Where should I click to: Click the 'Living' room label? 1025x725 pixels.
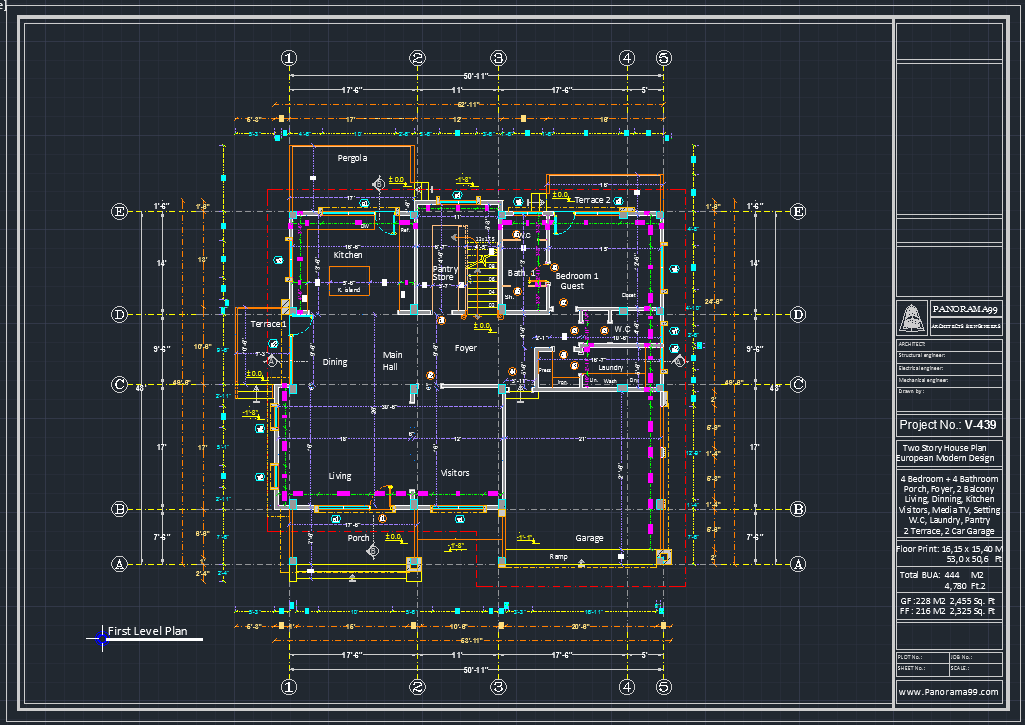click(x=339, y=476)
